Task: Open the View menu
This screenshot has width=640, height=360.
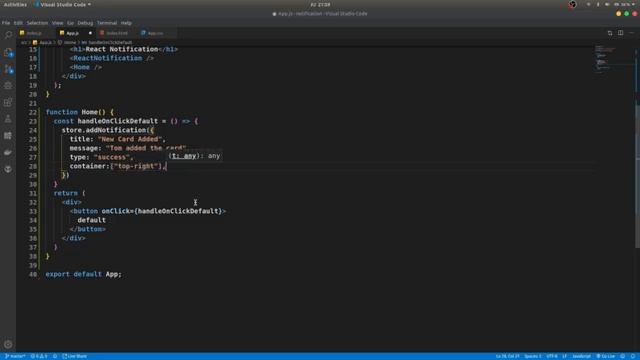Action: click(x=57, y=23)
